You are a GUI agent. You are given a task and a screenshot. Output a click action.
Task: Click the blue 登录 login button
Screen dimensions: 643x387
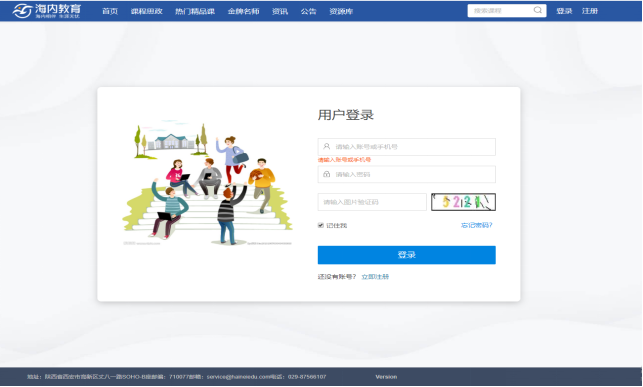point(406,255)
